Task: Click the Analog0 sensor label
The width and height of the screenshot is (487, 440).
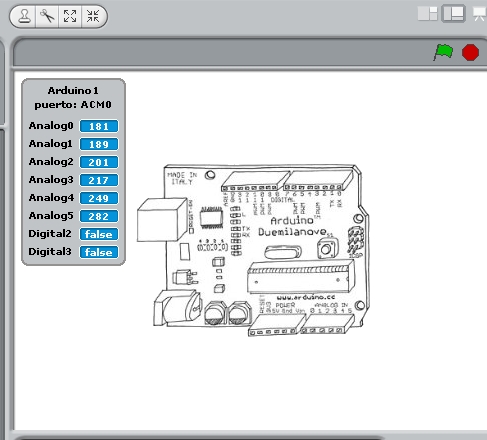Action: (51, 126)
